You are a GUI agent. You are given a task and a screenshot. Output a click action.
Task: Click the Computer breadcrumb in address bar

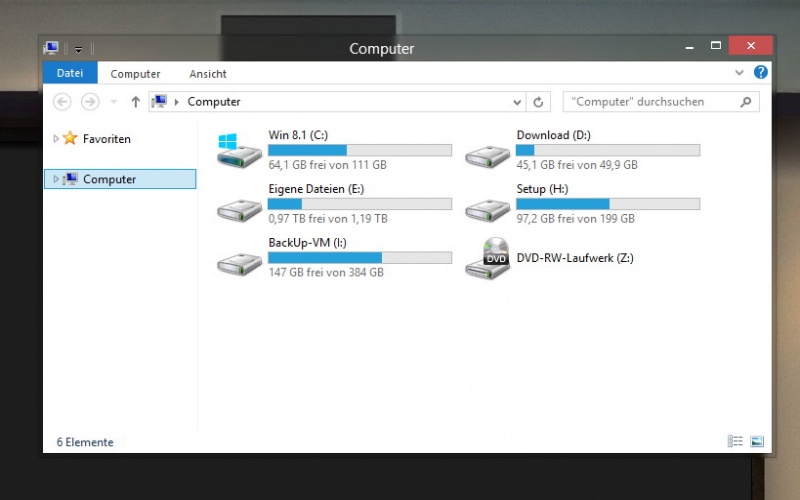[214, 102]
